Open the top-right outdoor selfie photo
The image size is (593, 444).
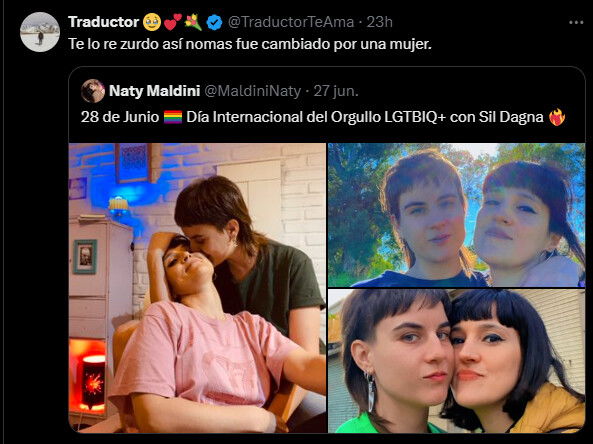456,215
